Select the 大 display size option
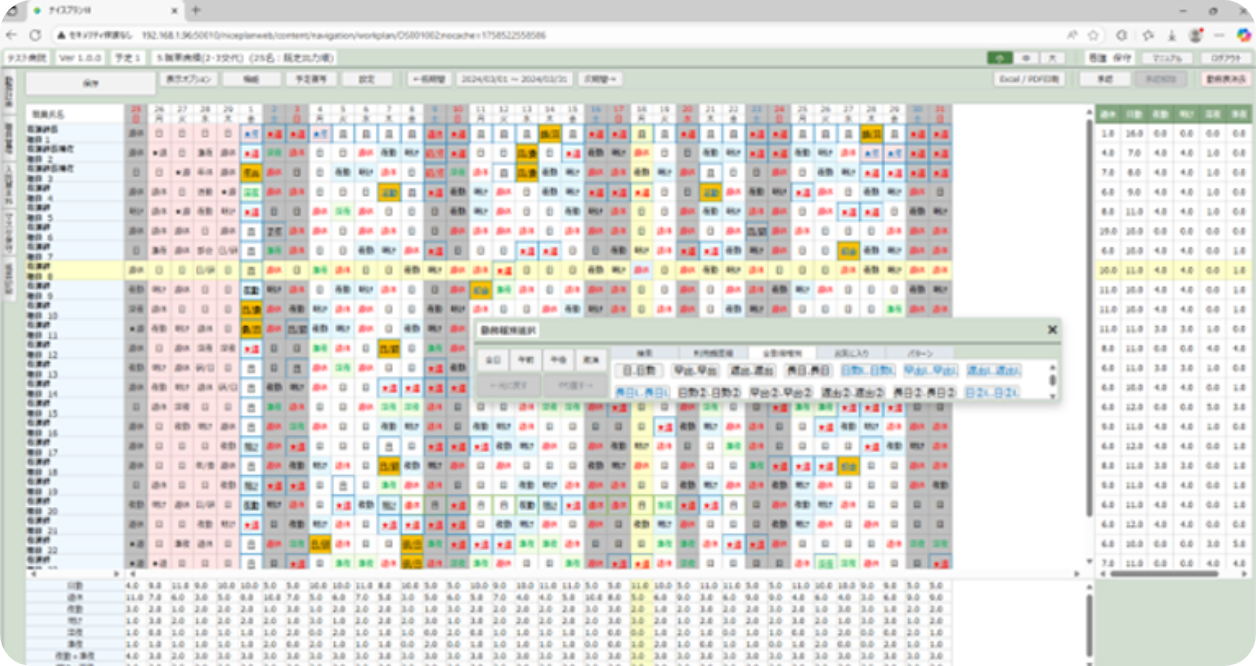 coord(1053,58)
